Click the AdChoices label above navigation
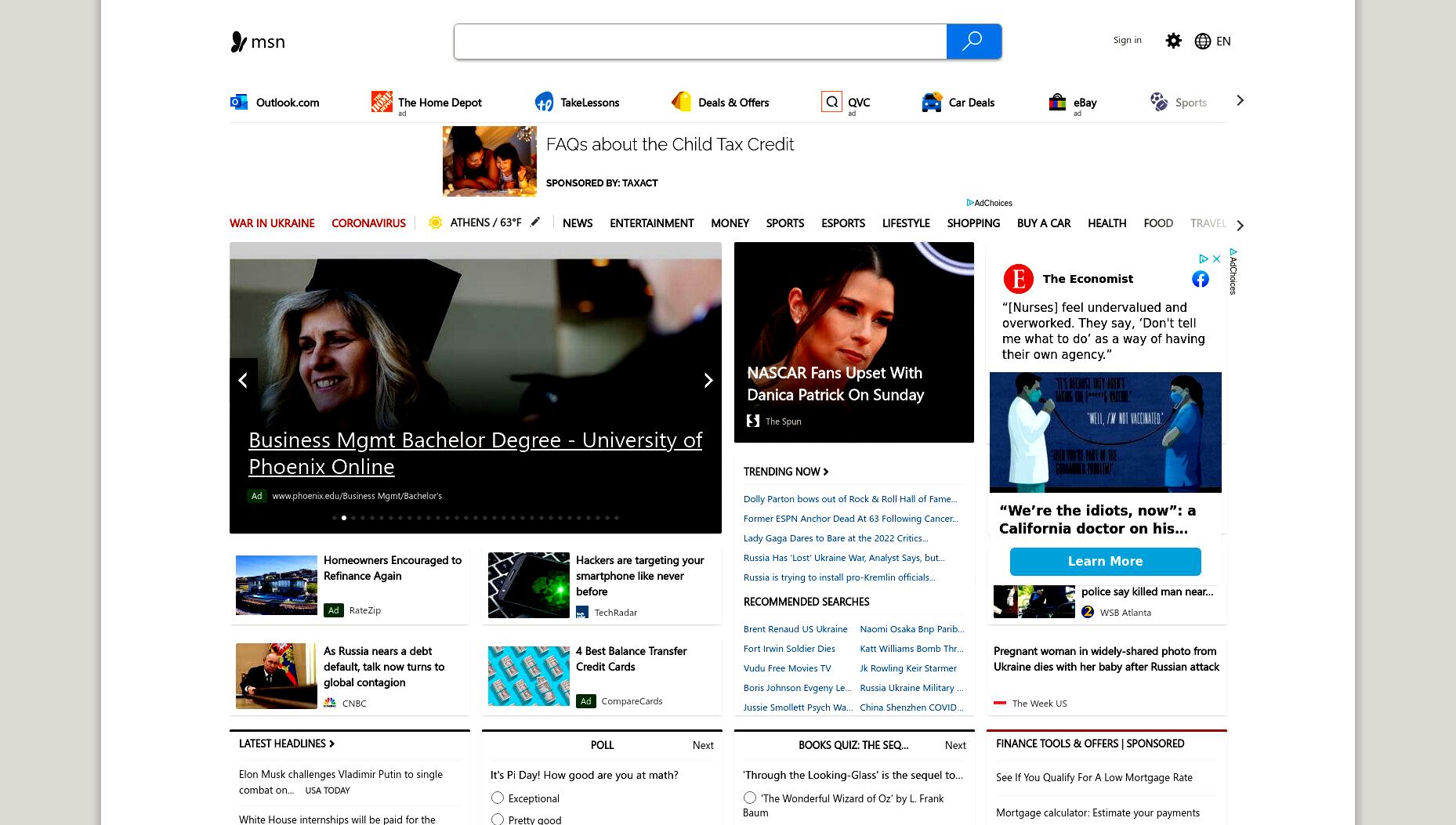Image resolution: width=1456 pixels, height=825 pixels. point(989,203)
